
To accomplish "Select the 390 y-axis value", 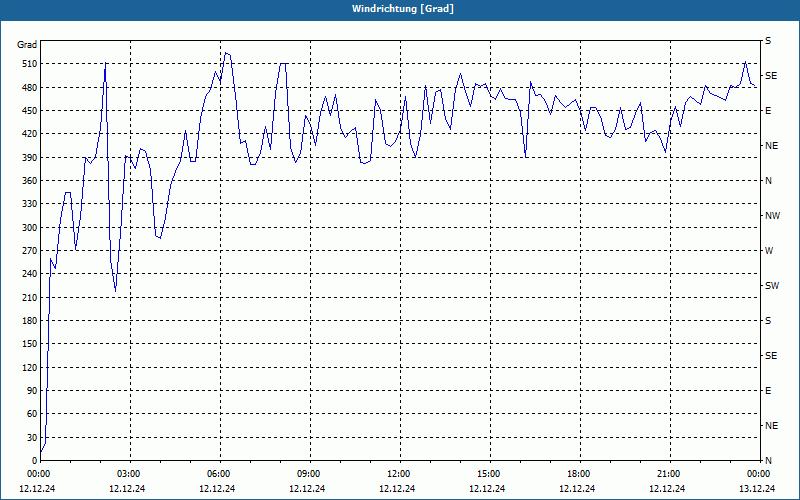I will point(30,158).
